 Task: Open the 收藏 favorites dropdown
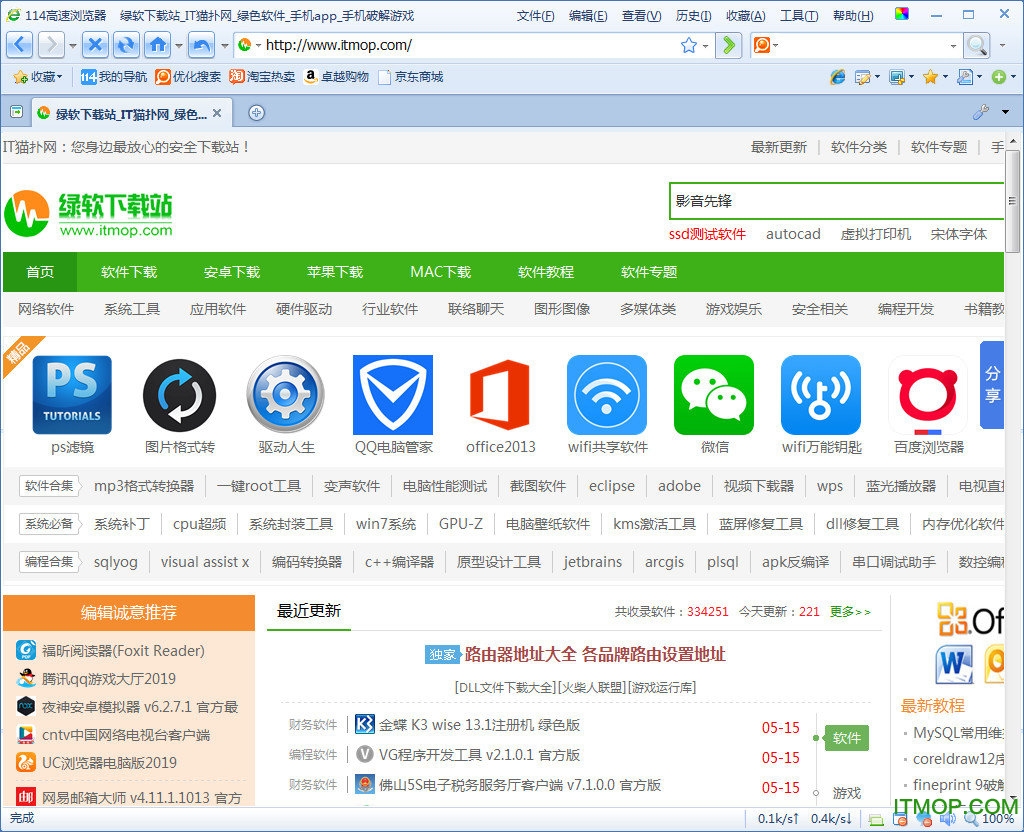tap(38, 77)
